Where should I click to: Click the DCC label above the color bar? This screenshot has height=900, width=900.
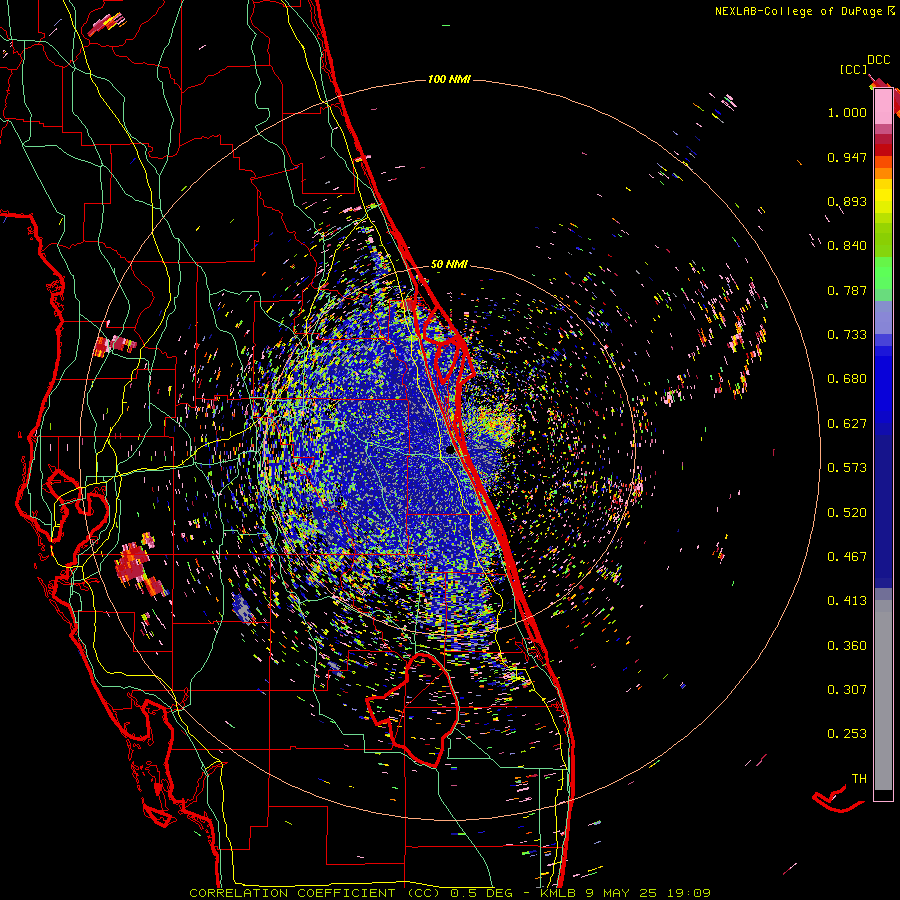pos(878,60)
